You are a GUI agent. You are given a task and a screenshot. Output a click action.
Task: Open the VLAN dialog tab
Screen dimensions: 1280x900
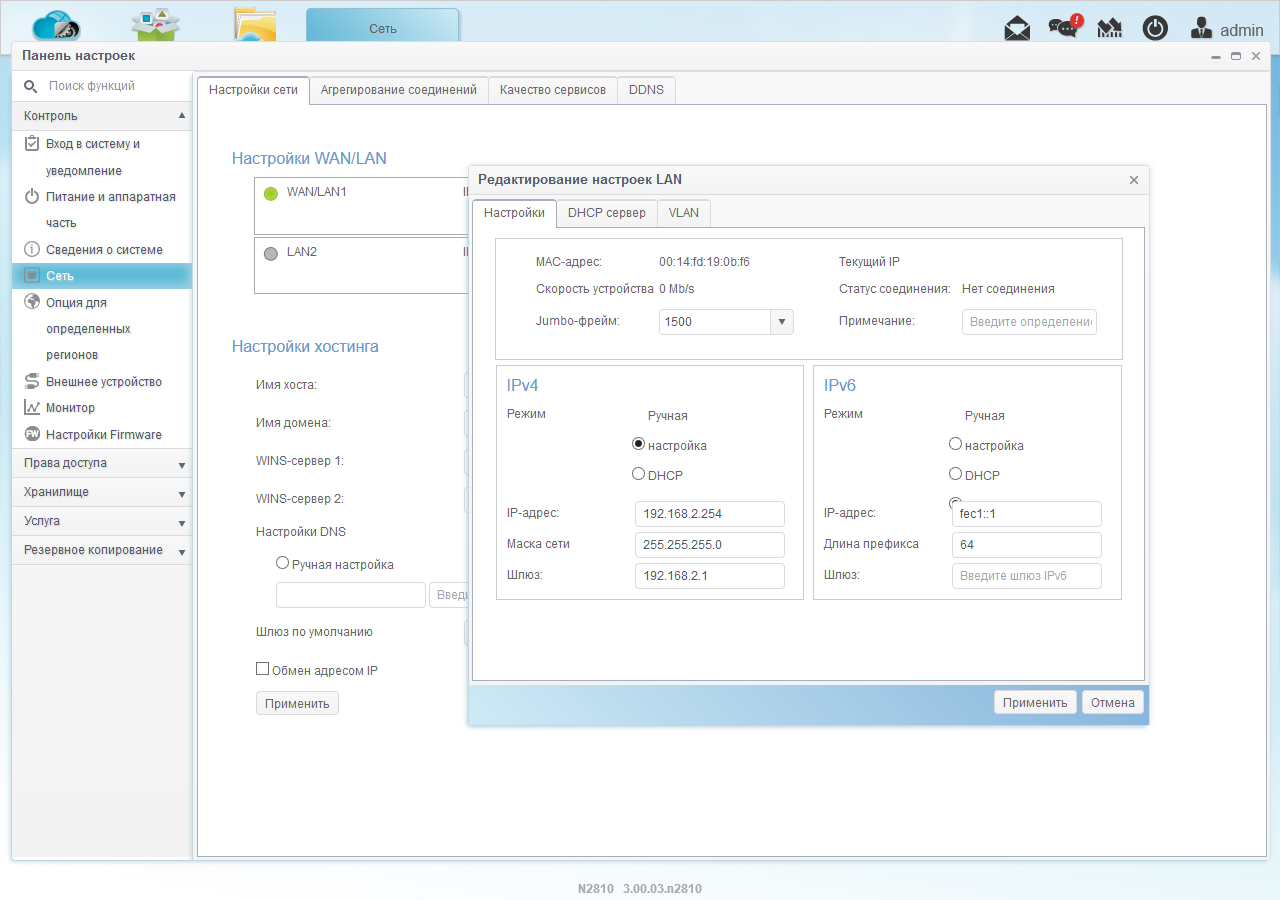684,213
